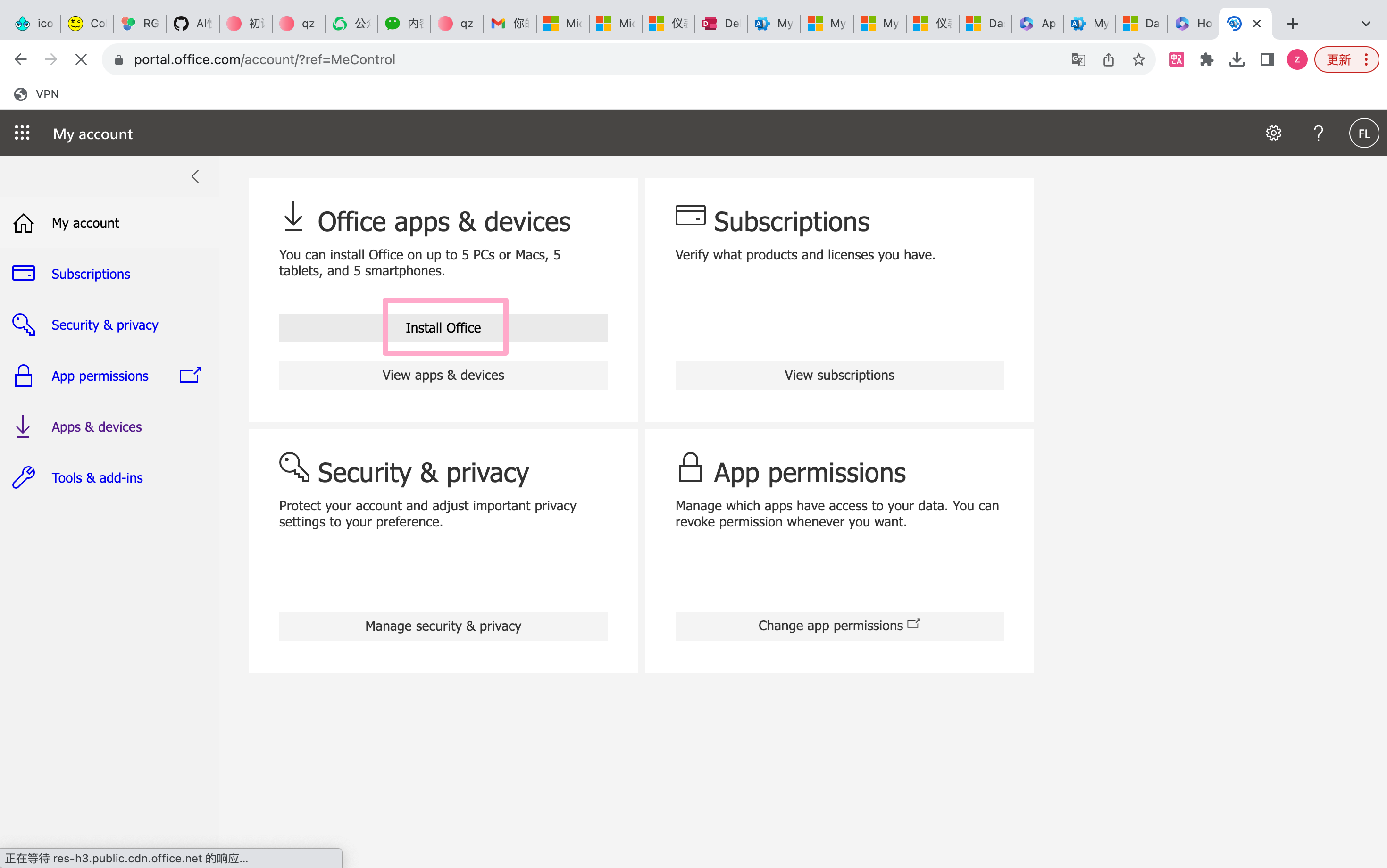Open the settings gear in the header

[1273, 133]
